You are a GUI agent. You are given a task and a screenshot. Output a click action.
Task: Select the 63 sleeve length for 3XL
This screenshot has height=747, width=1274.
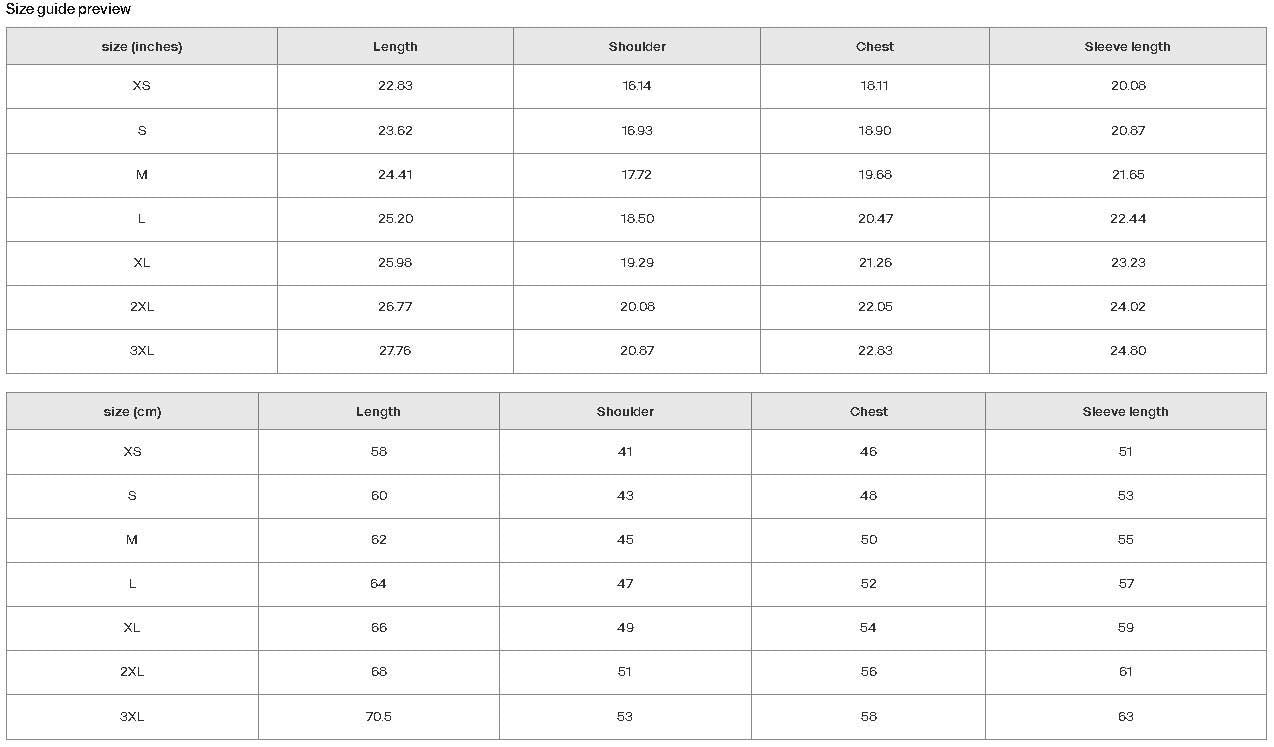[x=1126, y=717]
